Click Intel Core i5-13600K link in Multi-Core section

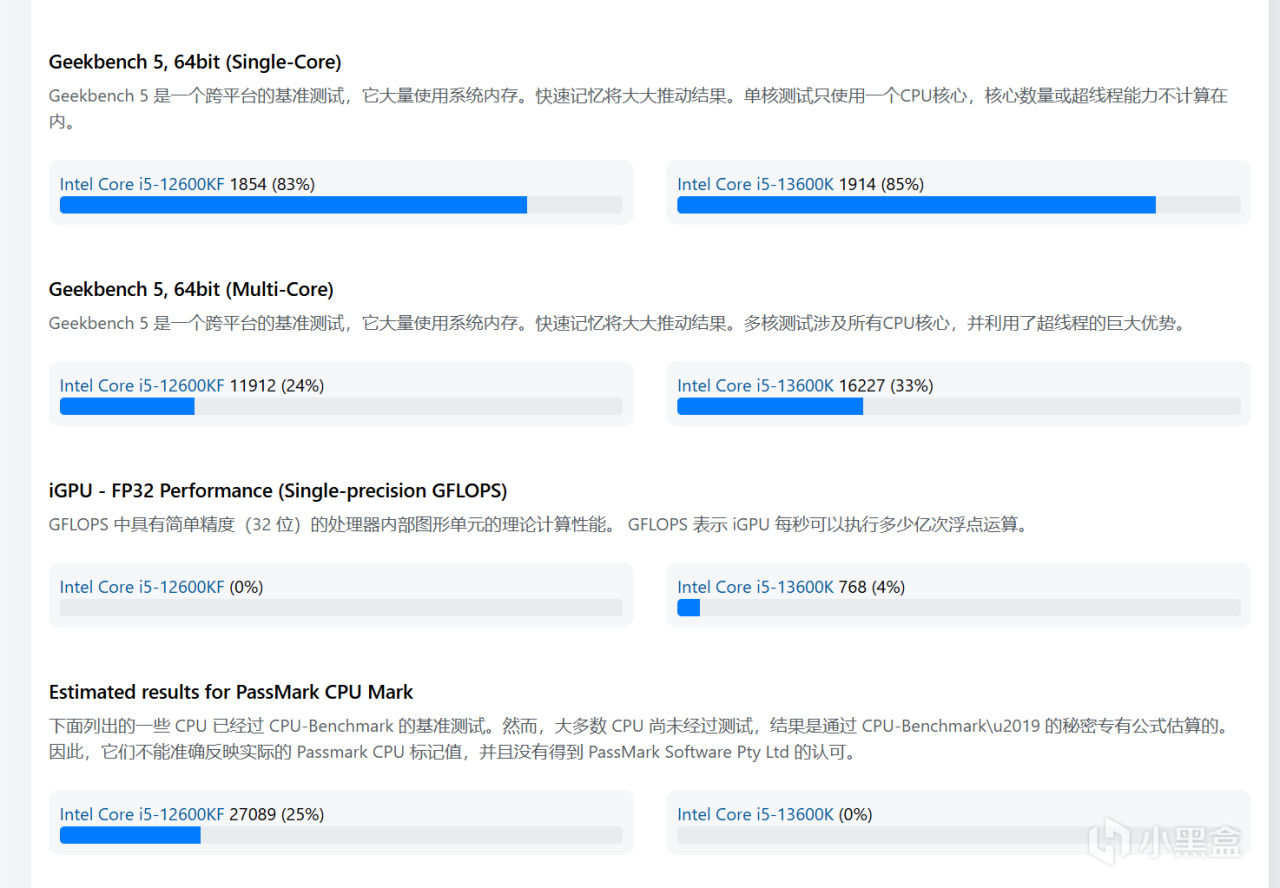(x=755, y=386)
